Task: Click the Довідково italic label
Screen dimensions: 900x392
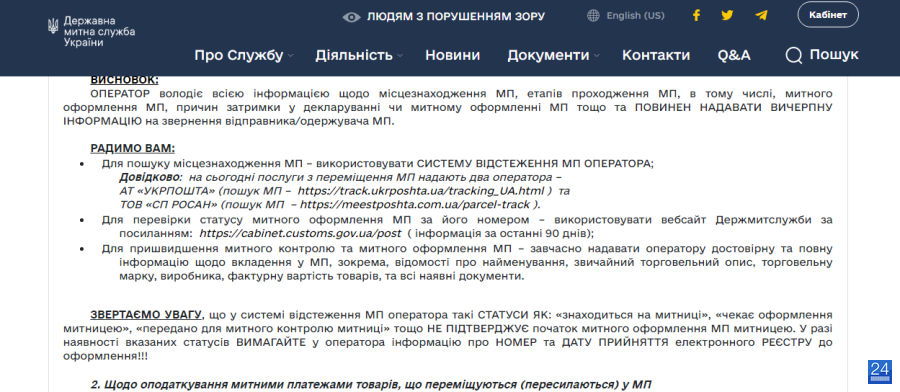Action: tap(151, 177)
